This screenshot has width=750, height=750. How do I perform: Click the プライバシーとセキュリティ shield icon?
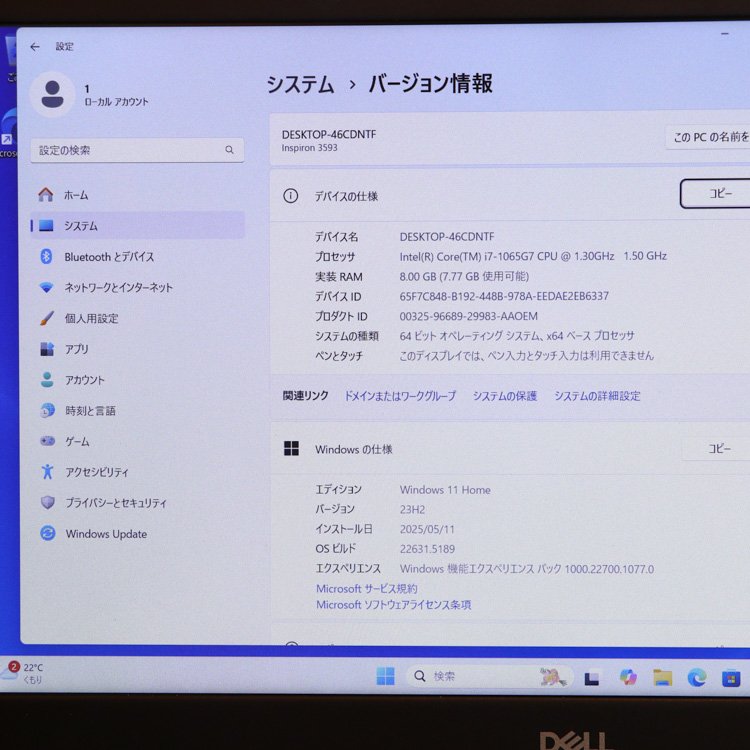(47, 502)
